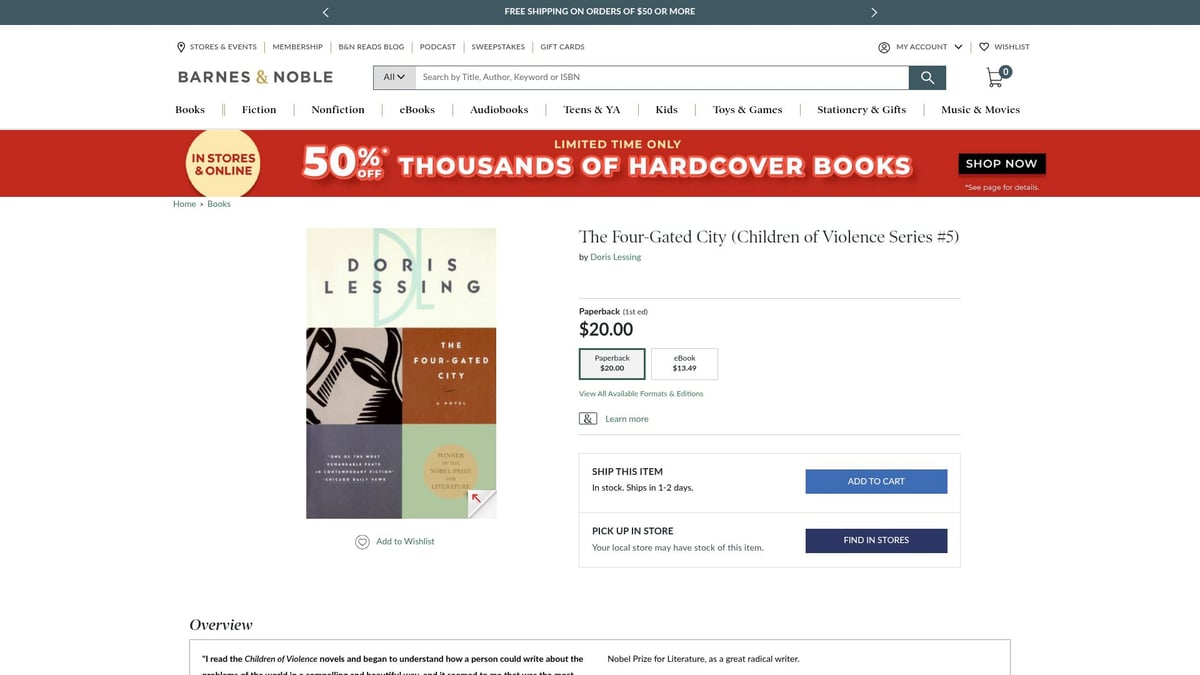This screenshot has height=675, width=1200.
Task: Open the Doris Lessing author link
Action: 615,257
